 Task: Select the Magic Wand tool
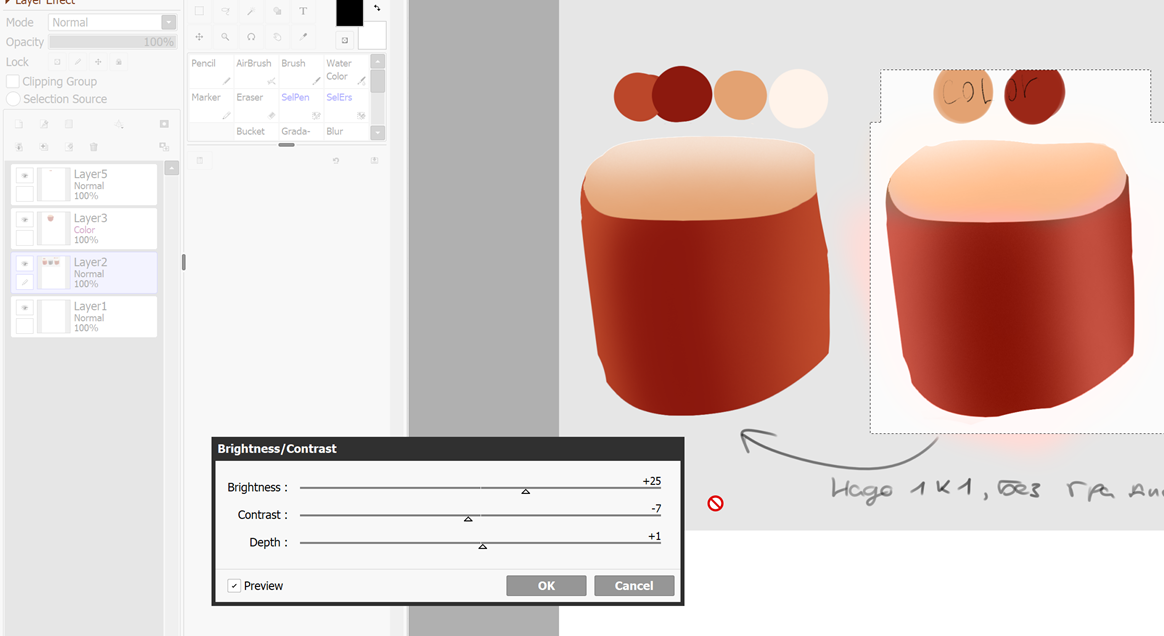251,11
